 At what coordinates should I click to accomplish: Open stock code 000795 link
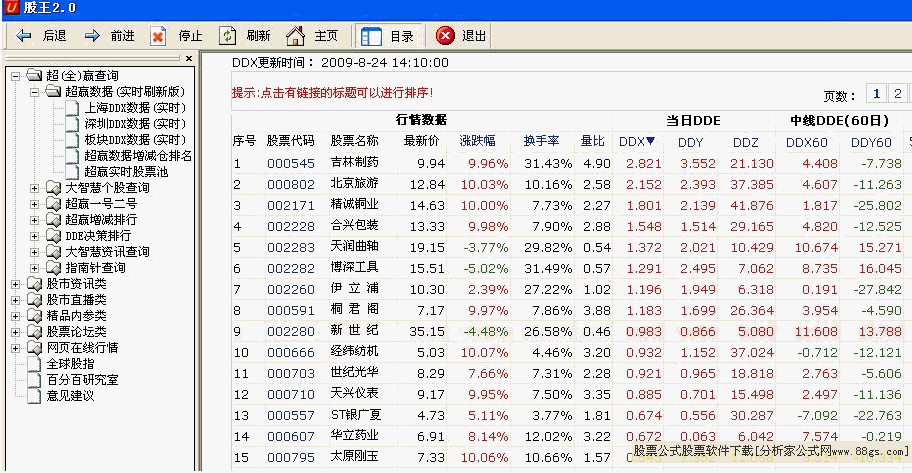point(291,457)
